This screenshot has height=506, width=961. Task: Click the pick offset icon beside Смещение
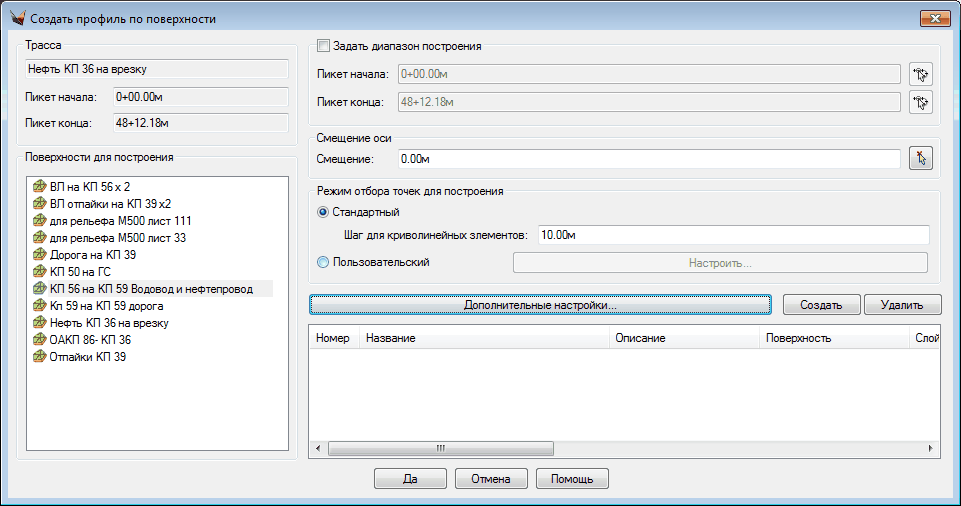[x=920, y=159]
